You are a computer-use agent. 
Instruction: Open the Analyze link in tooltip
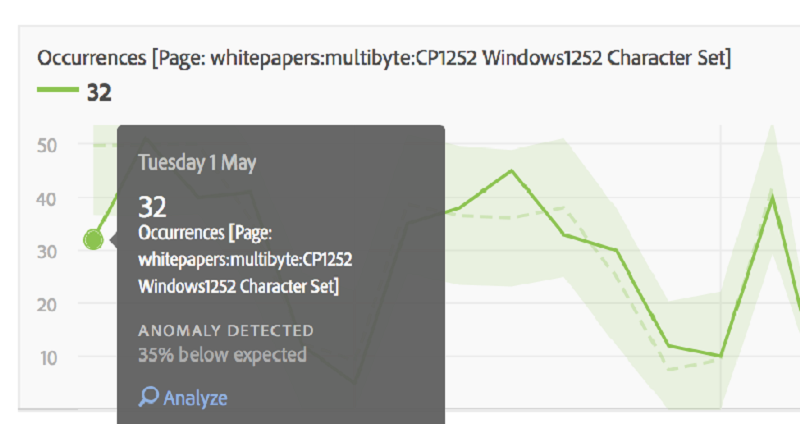click(x=195, y=398)
